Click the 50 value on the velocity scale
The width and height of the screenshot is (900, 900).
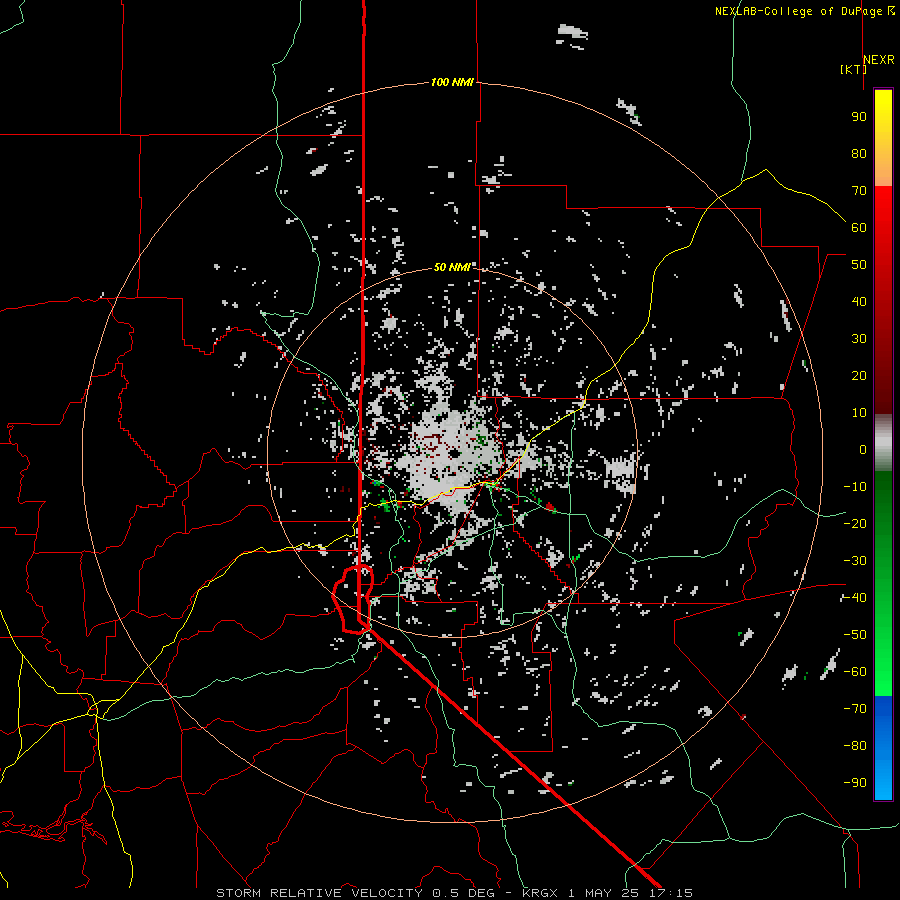coord(859,265)
